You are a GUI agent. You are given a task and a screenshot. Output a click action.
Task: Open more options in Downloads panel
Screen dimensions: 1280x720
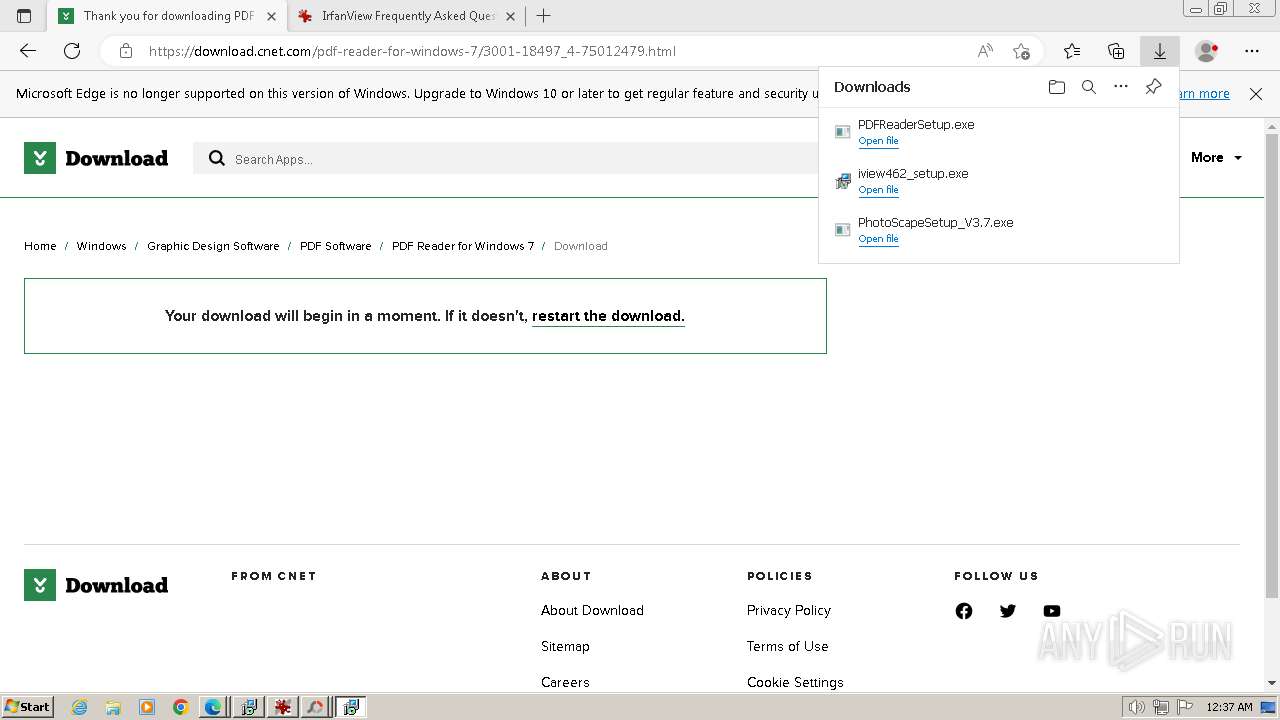[x=1121, y=87]
